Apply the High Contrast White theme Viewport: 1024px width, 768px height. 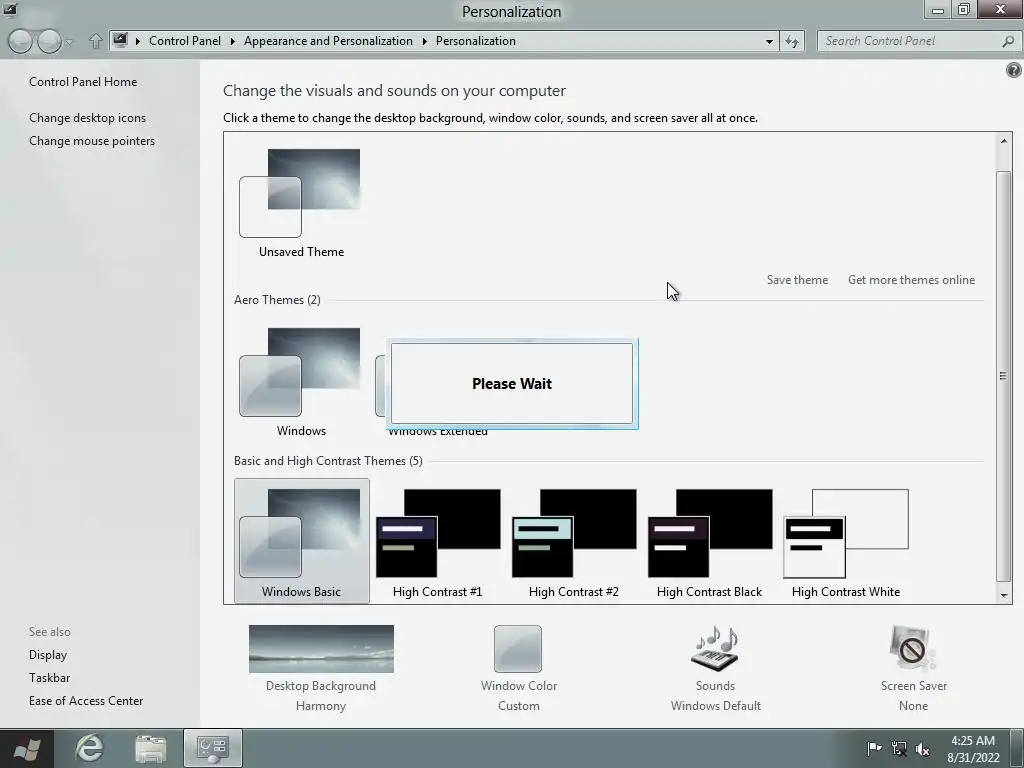coord(846,543)
